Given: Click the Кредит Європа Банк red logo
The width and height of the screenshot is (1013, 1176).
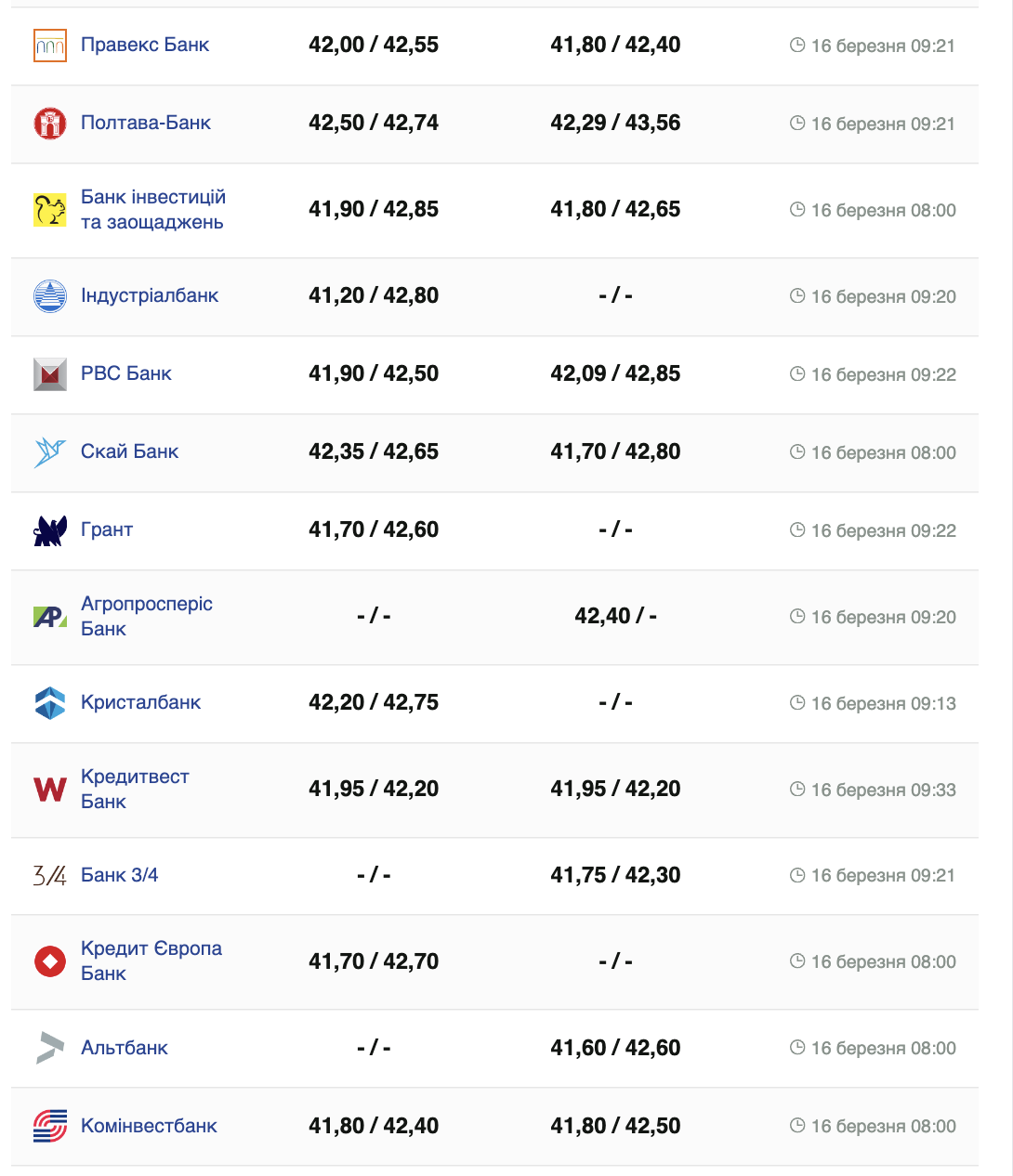Looking at the screenshot, I should pyautogui.click(x=50, y=961).
